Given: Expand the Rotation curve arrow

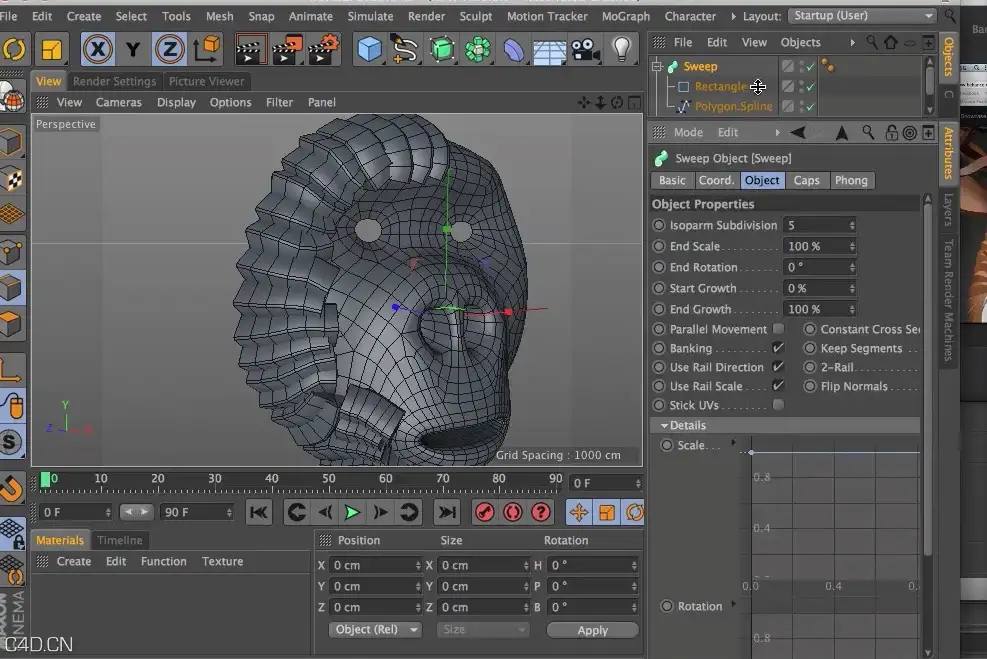Looking at the screenshot, I should pyautogui.click(x=733, y=605).
